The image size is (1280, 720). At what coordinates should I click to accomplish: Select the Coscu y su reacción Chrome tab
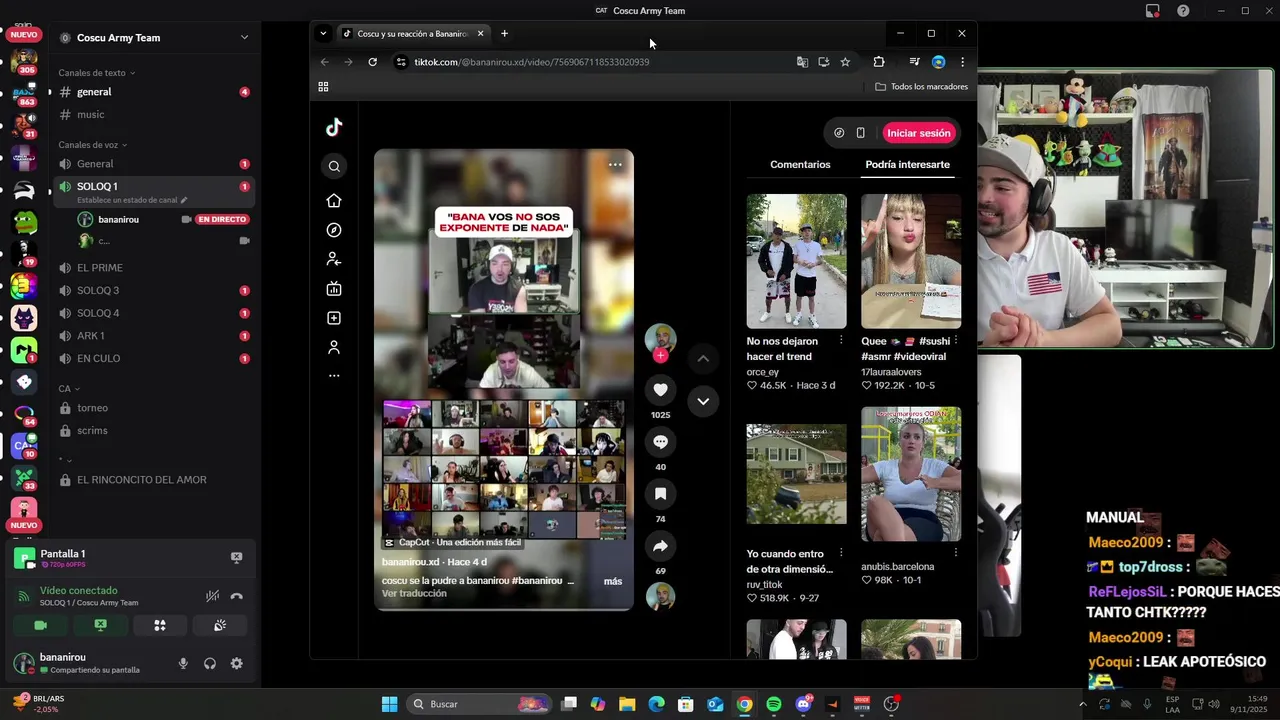(413, 33)
